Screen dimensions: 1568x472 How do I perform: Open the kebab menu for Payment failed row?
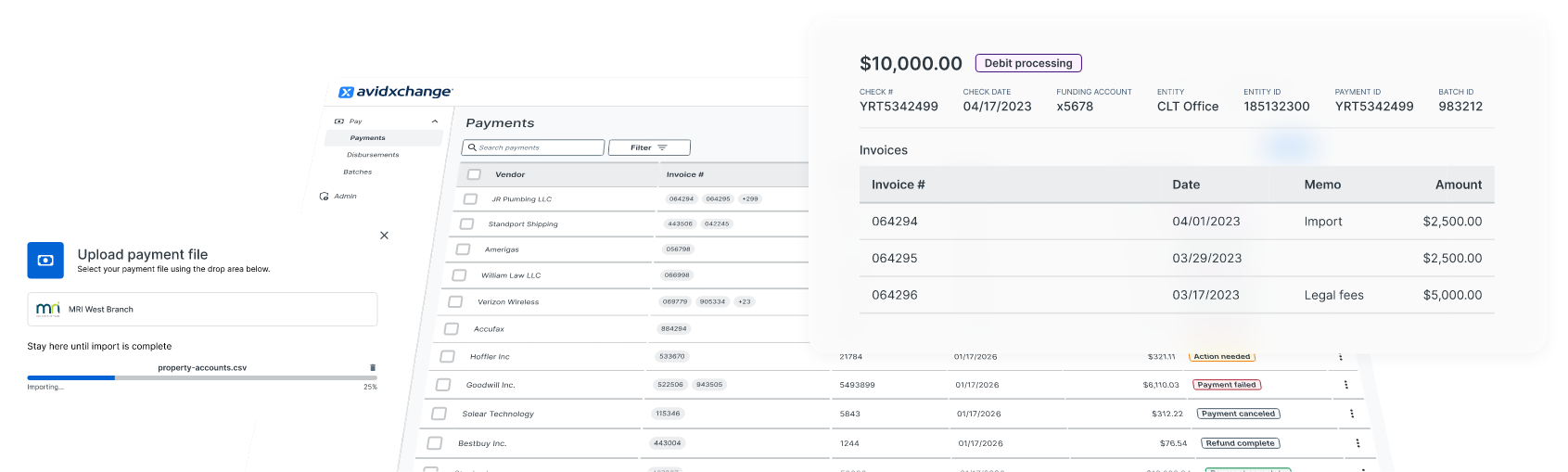click(x=1345, y=385)
